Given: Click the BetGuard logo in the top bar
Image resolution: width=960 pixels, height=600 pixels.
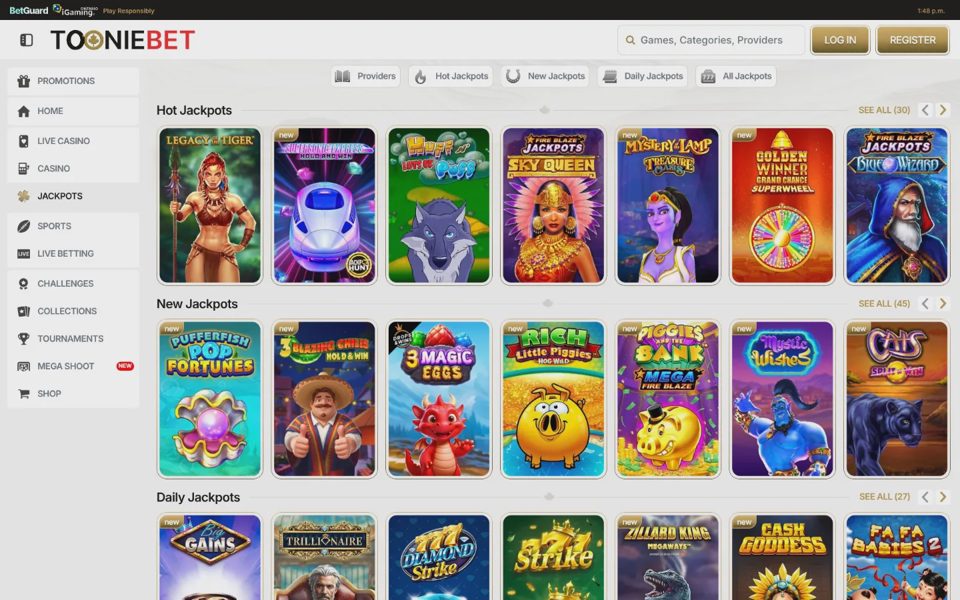Looking at the screenshot, I should coord(29,10).
